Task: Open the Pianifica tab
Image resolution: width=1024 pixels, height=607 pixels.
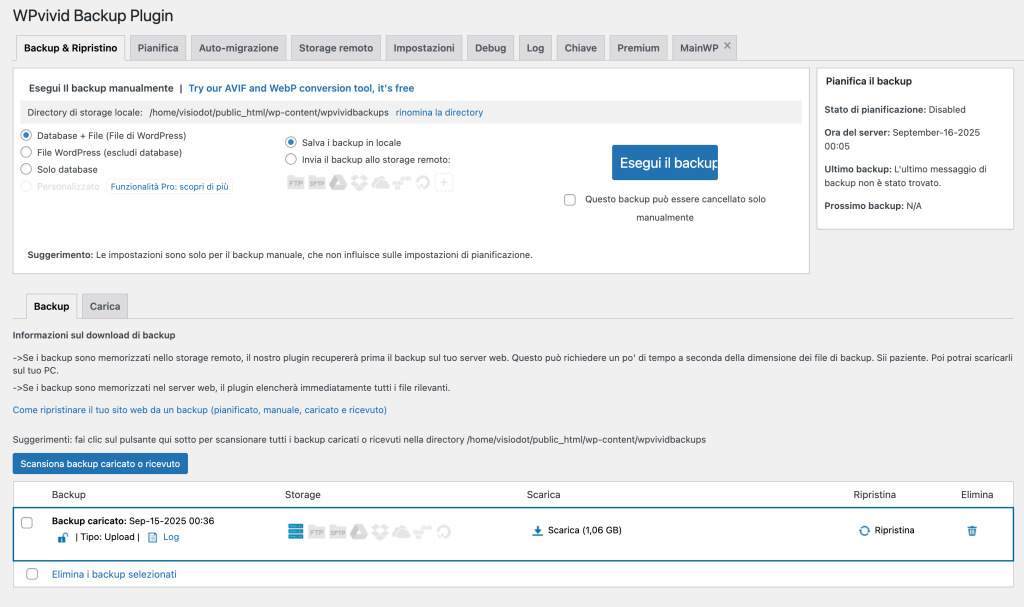Action: coord(158,48)
